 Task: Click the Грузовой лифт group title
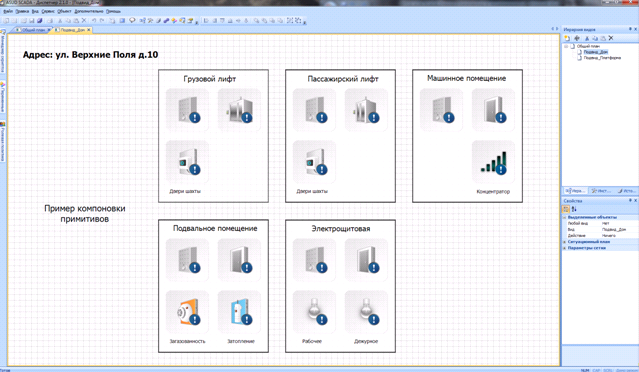pos(209,79)
